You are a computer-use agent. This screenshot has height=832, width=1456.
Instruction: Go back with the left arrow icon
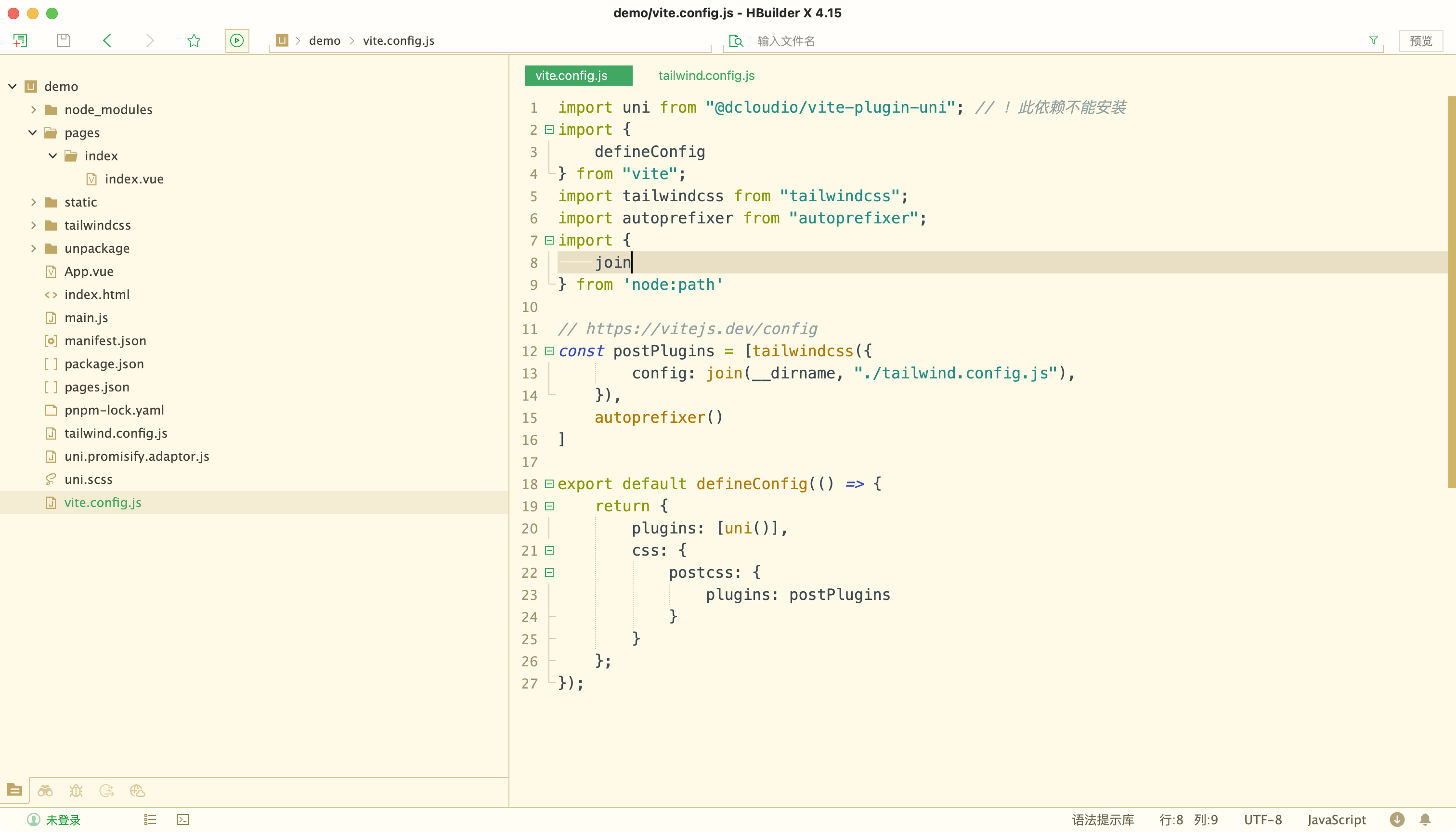107,40
